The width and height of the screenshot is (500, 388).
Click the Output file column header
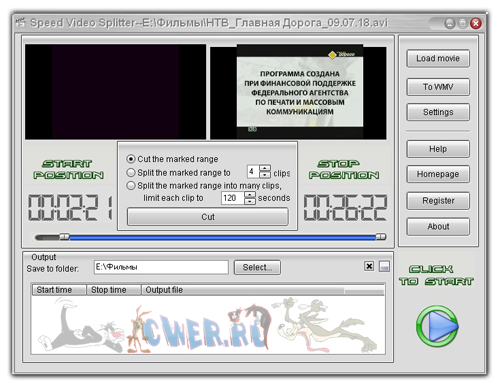coord(243,290)
